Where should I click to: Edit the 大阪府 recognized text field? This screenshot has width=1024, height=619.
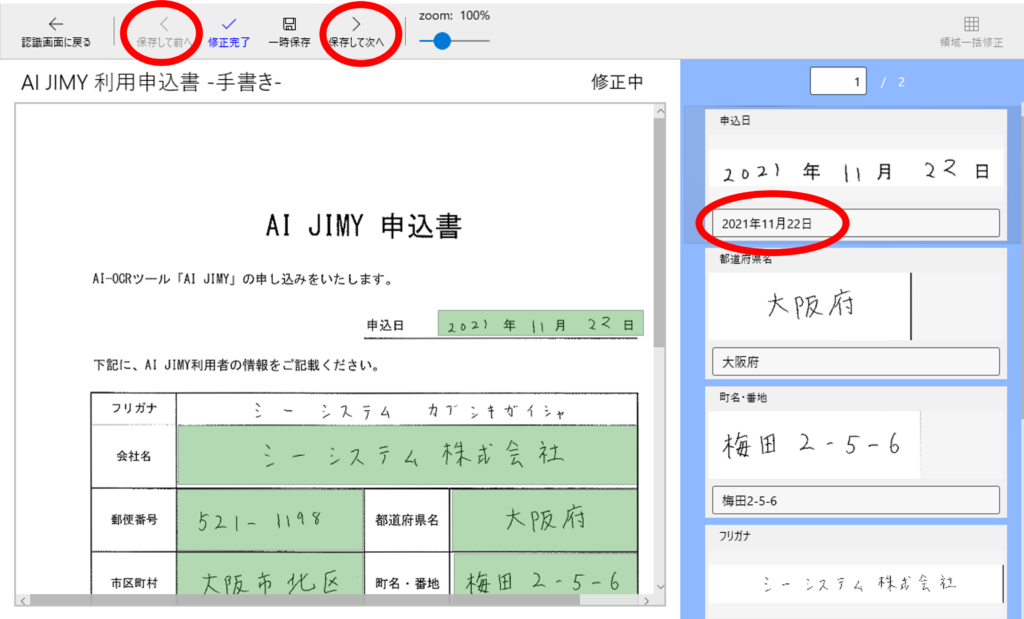[856, 362]
